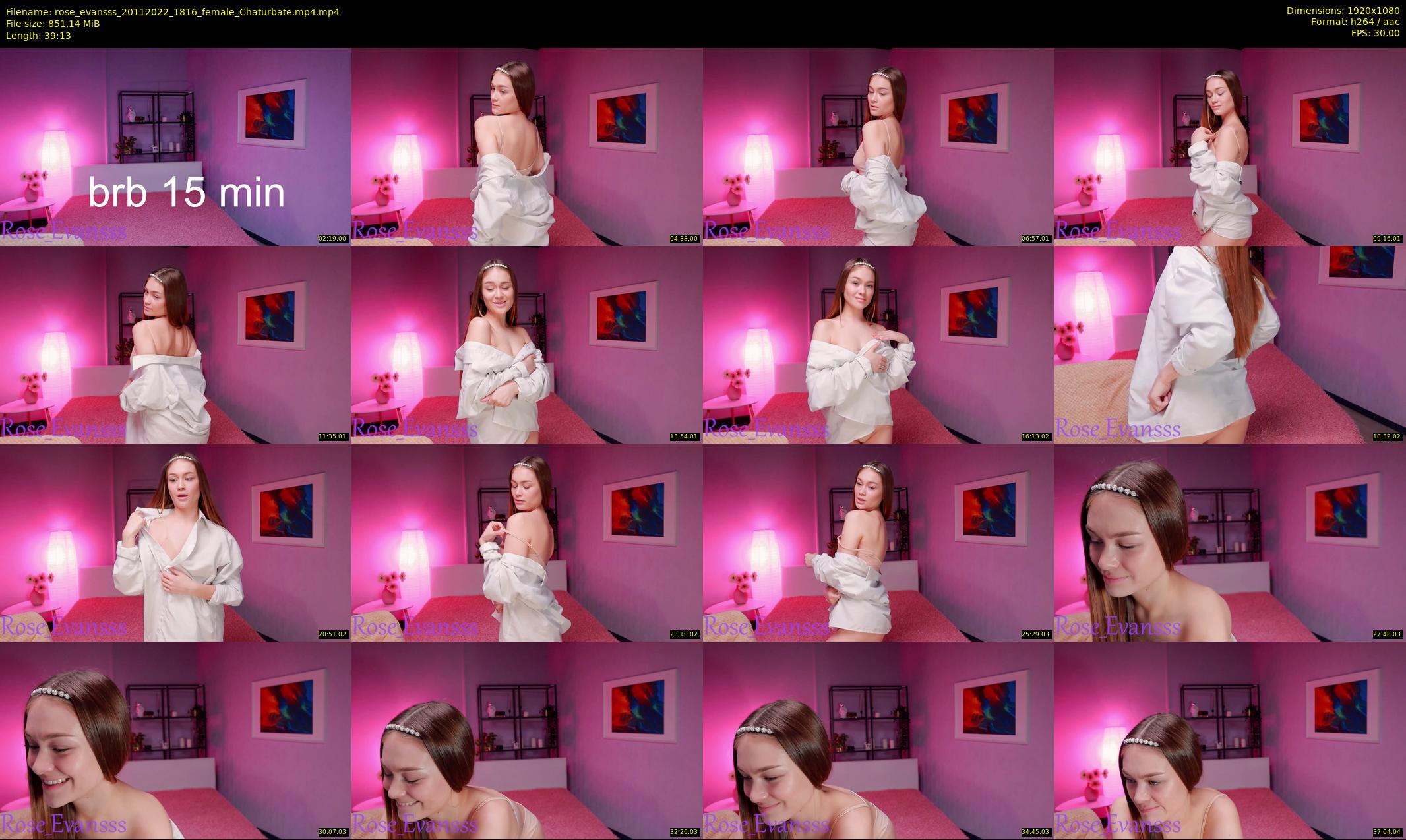
Task: Select the thumbnail at 11:35.01
Action: 175,344
